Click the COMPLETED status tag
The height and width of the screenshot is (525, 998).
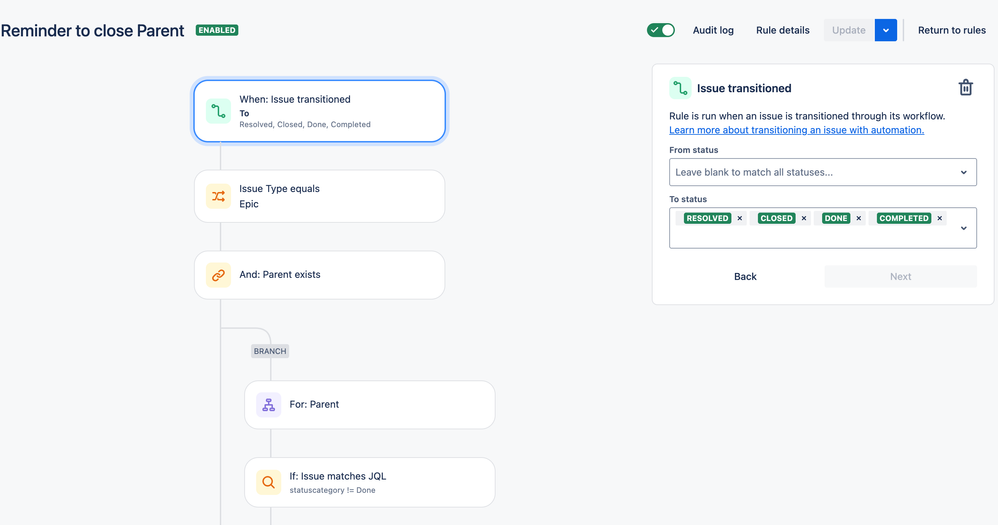tap(904, 218)
